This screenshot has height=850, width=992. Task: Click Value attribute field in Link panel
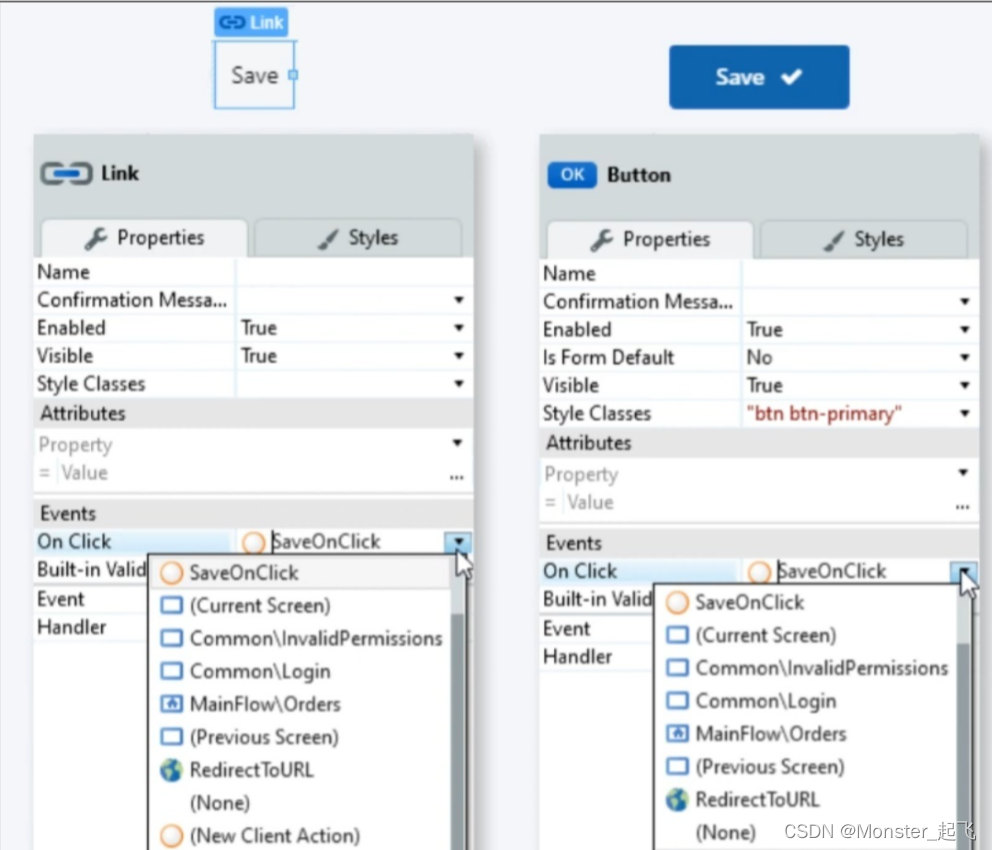point(252,473)
